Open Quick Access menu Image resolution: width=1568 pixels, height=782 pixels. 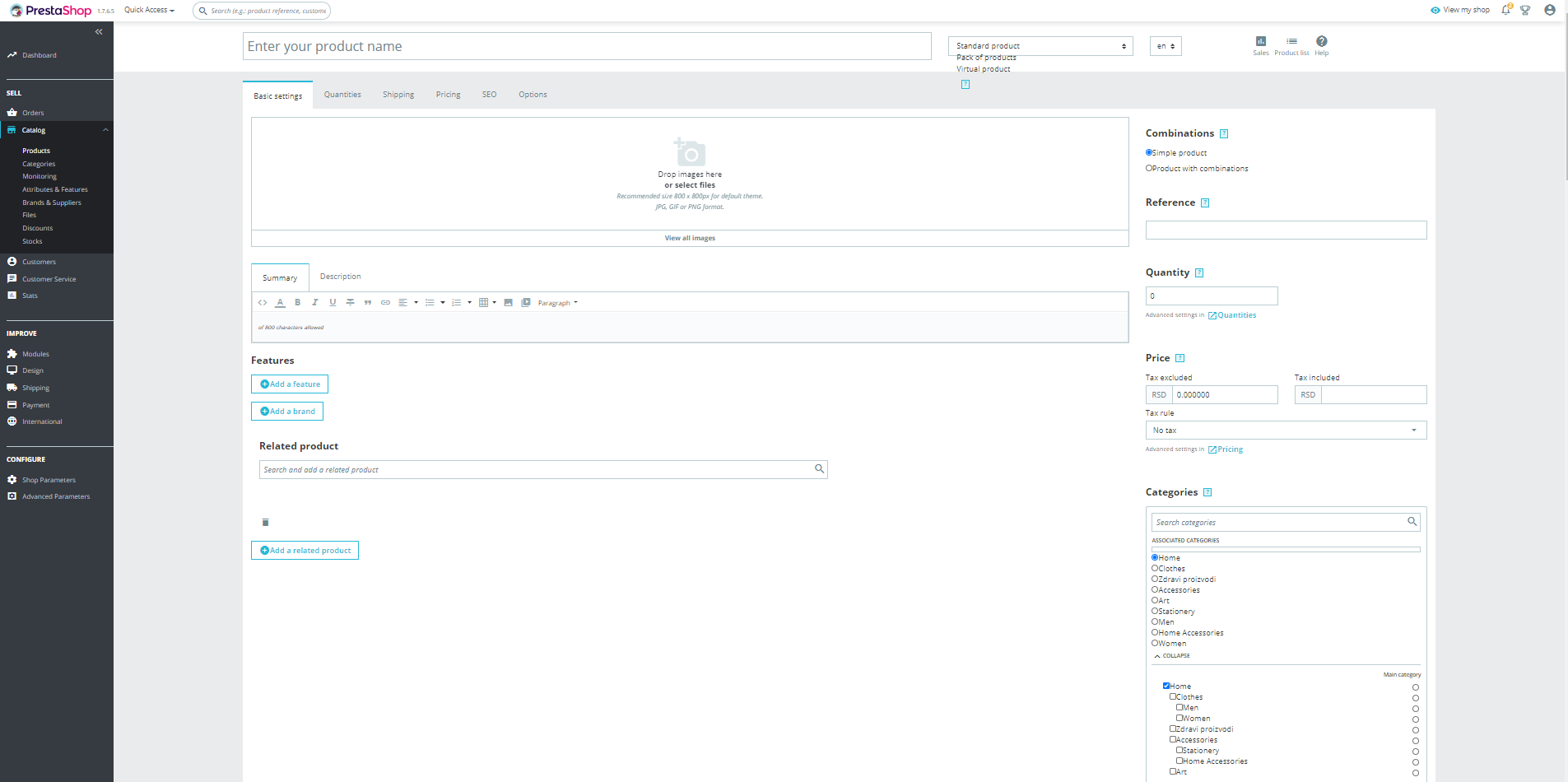(149, 10)
